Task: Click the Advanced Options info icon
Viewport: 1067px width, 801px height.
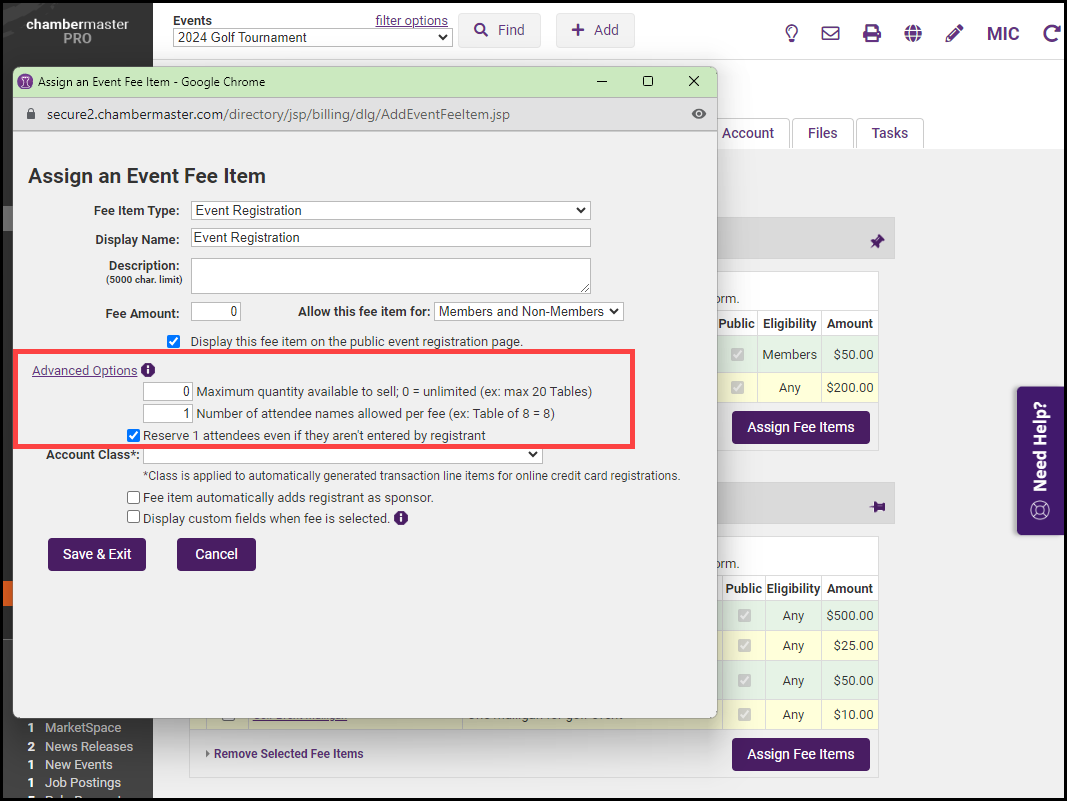Action: point(148,370)
